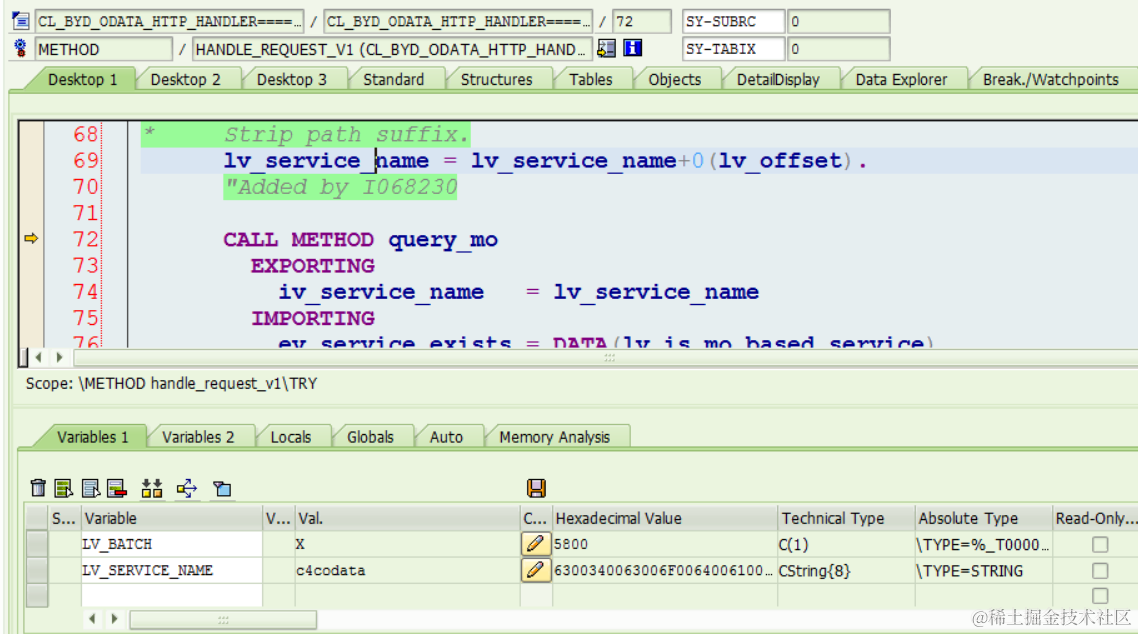Viewport: 1138px width, 634px height.
Task: Click the navigate-to-source icon next to HANDLE_REQUEST_V1
Action: pyautogui.click(x=606, y=49)
